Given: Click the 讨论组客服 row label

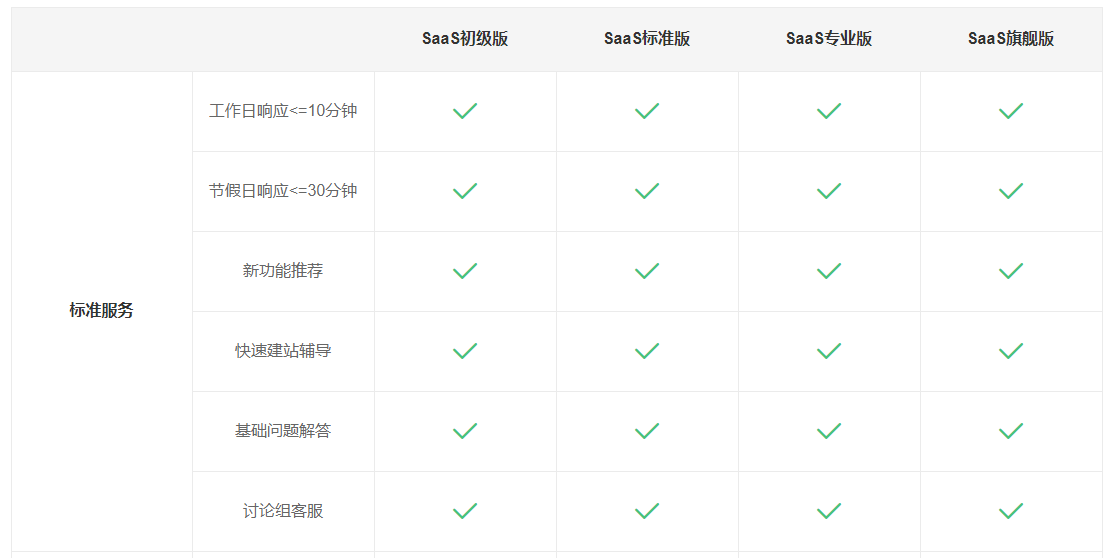Looking at the screenshot, I should [283, 511].
